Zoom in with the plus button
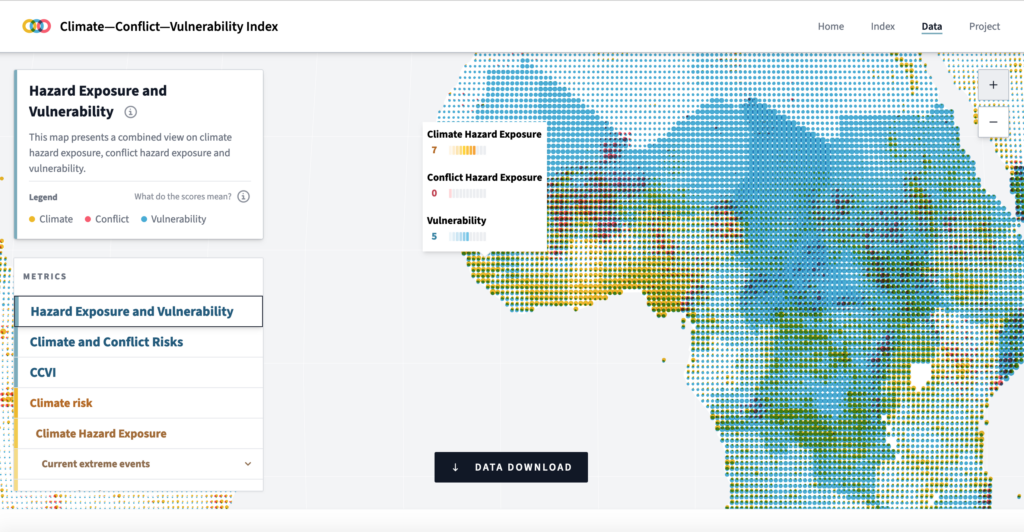The image size is (1024, 532). 993,85
